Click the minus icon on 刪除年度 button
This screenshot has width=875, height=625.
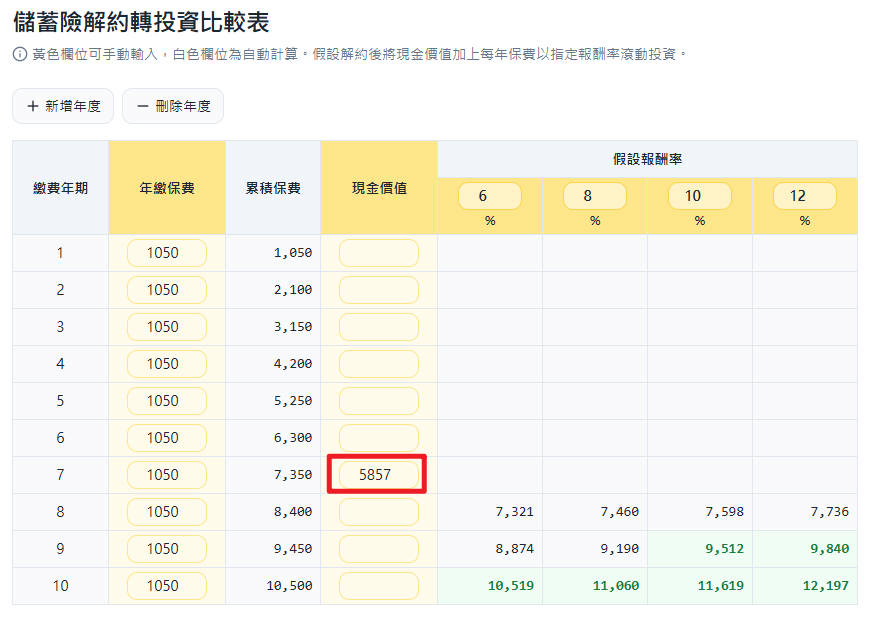tap(140, 105)
